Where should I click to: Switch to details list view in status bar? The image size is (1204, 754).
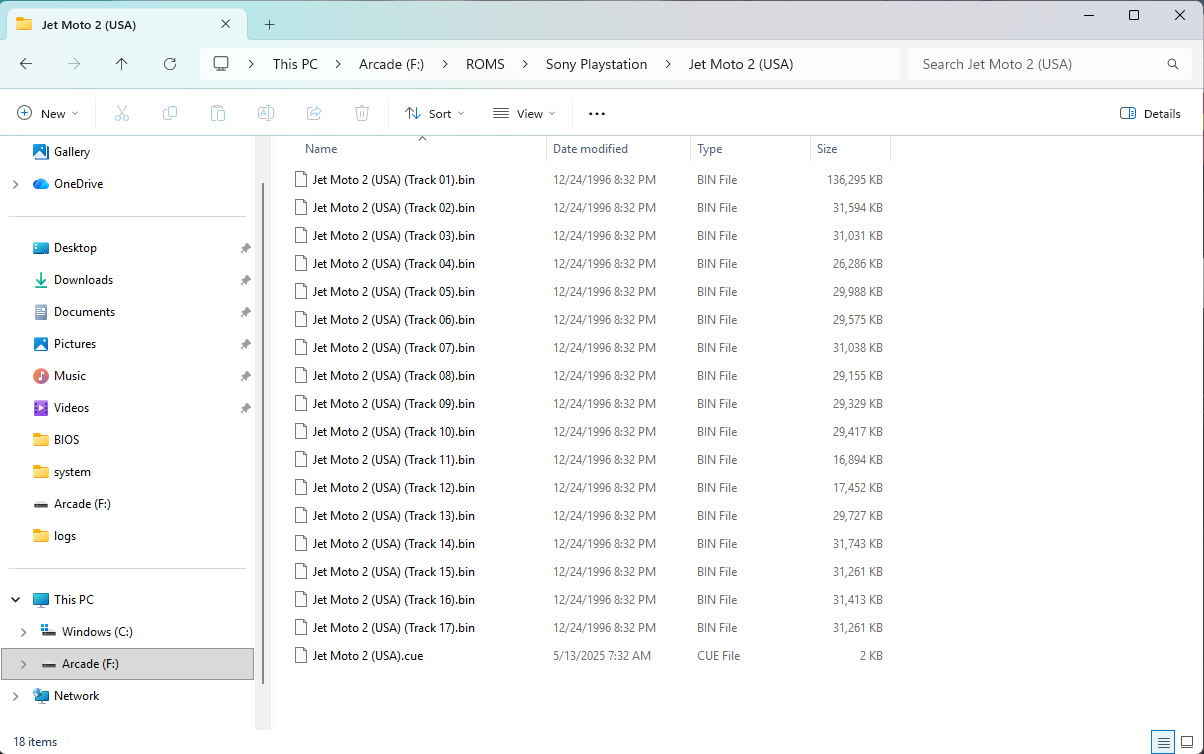tap(1162, 742)
